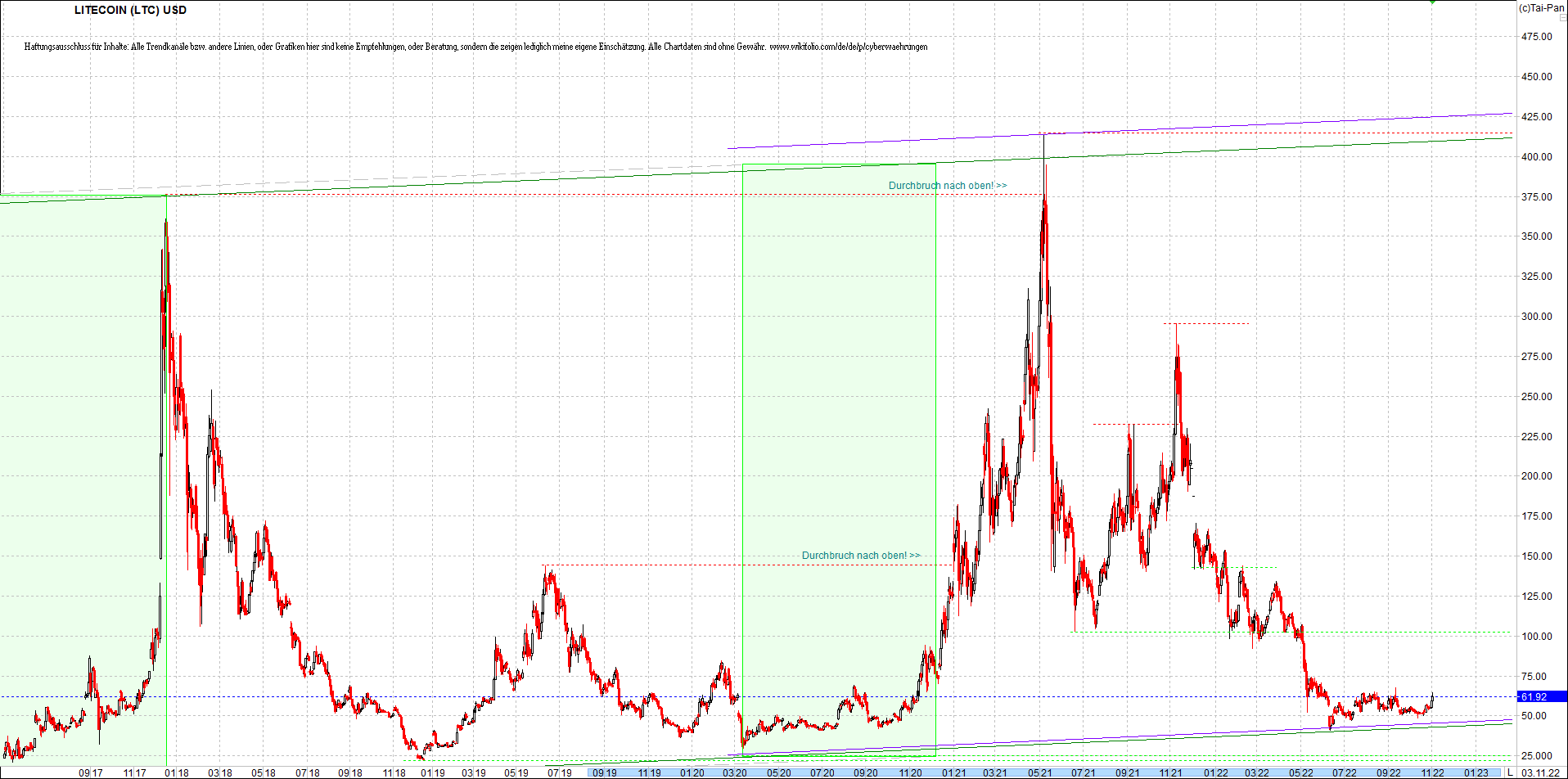1568x779 pixels.
Task: Click the 400.00 price axis label
Action: tap(1537, 157)
